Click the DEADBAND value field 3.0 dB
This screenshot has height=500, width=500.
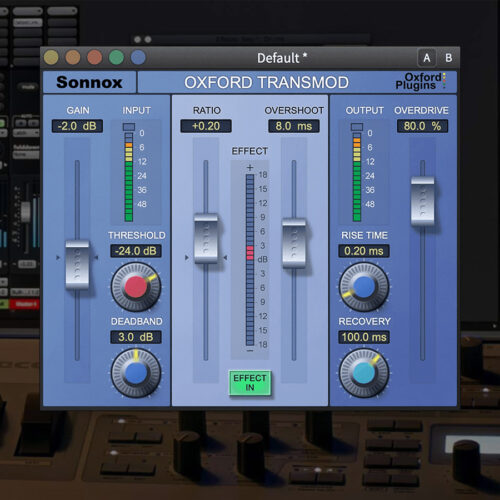(136, 337)
